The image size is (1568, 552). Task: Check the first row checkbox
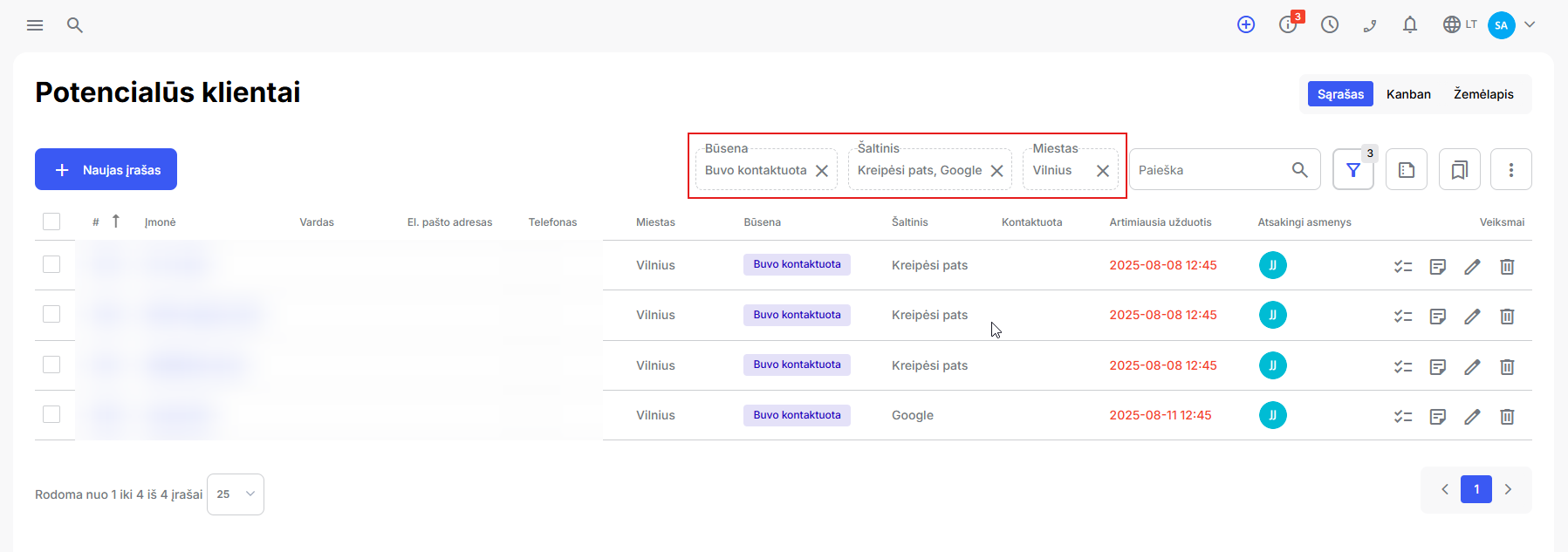coord(51,264)
